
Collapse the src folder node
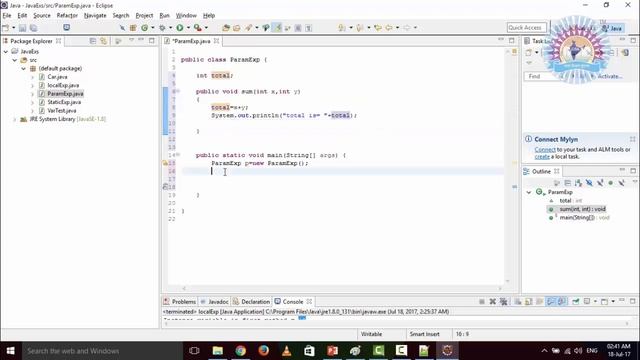click(x=15, y=60)
